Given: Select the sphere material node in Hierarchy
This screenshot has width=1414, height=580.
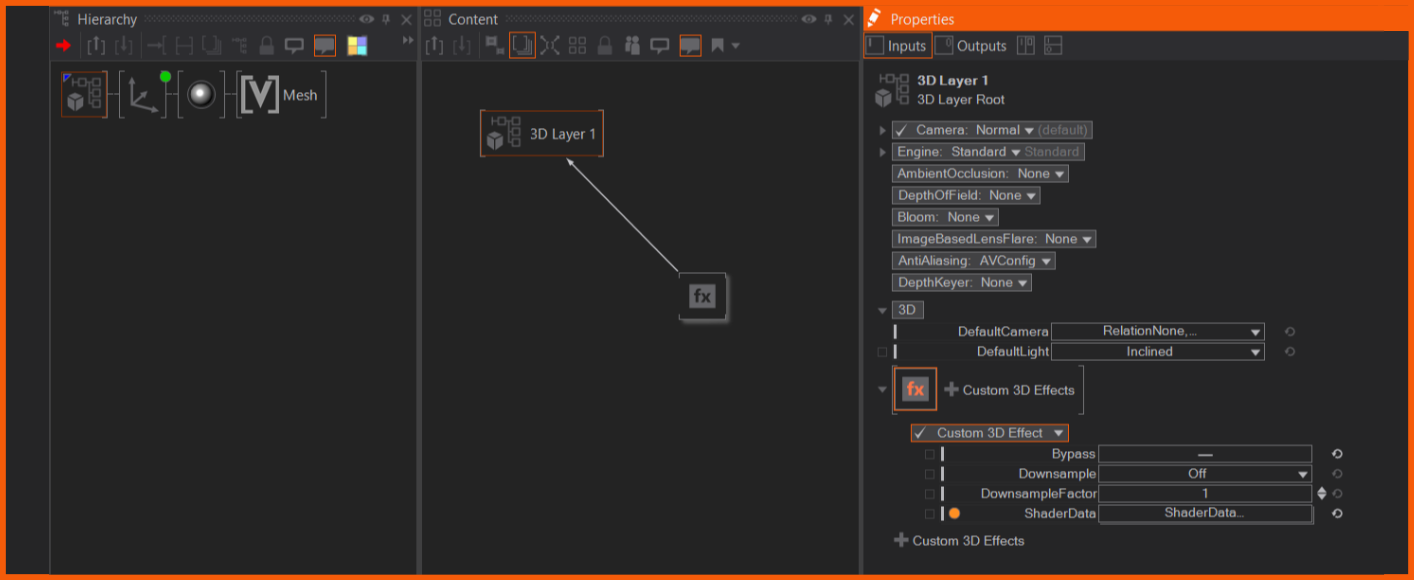Looking at the screenshot, I should (201, 95).
